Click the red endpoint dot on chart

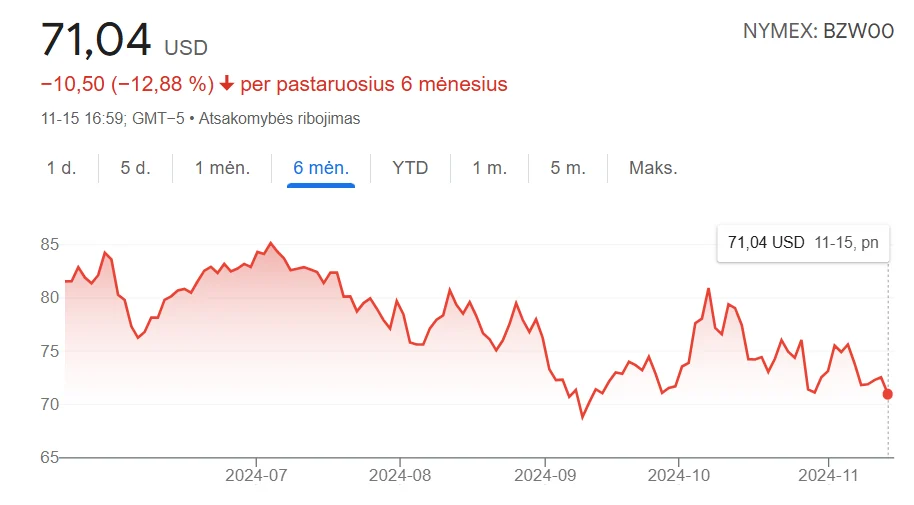888,394
